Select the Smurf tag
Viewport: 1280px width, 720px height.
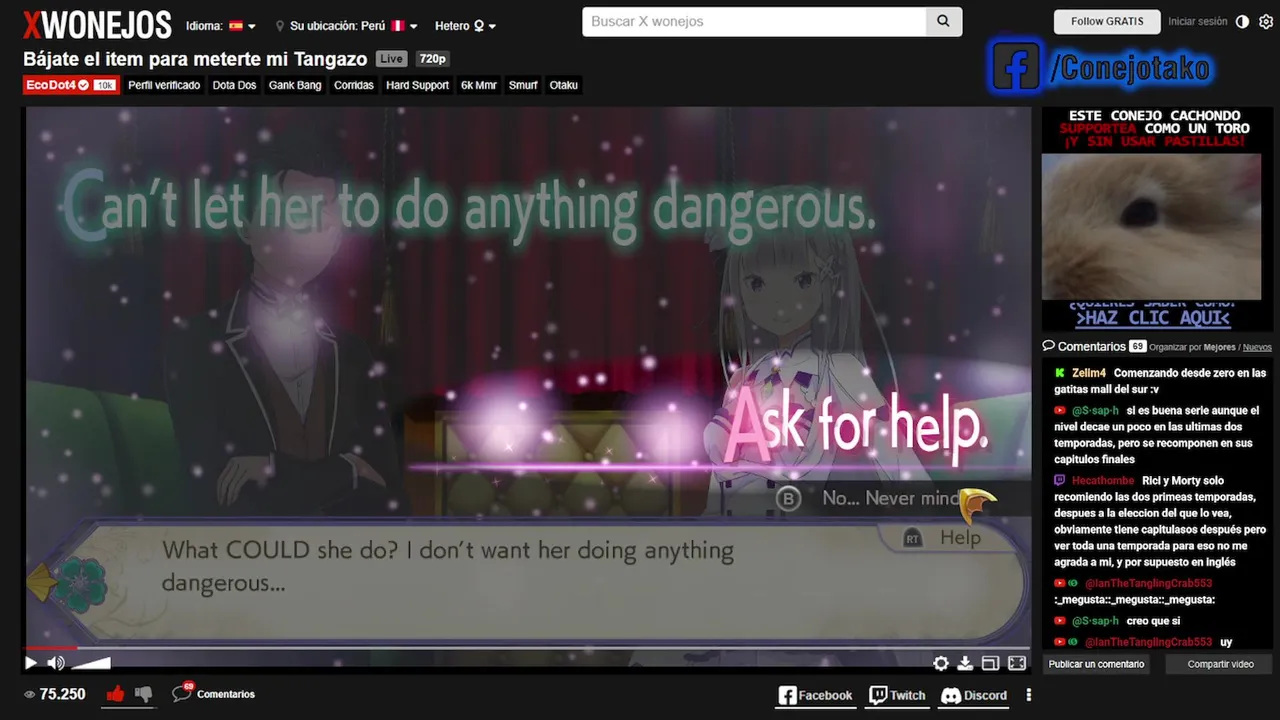523,85
